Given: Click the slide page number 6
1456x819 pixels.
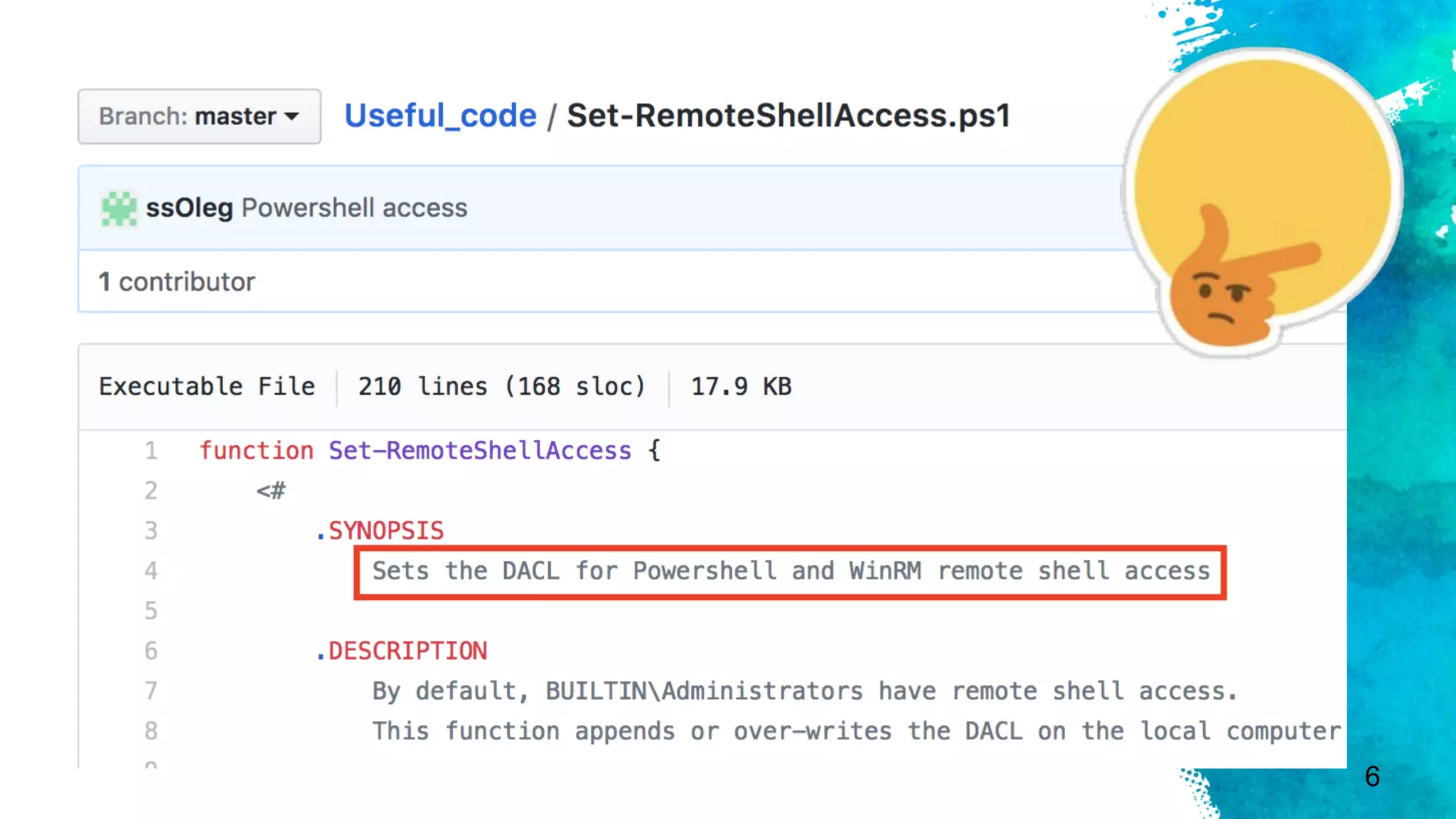Looking at the screenshot, I should pos(1372,776).
